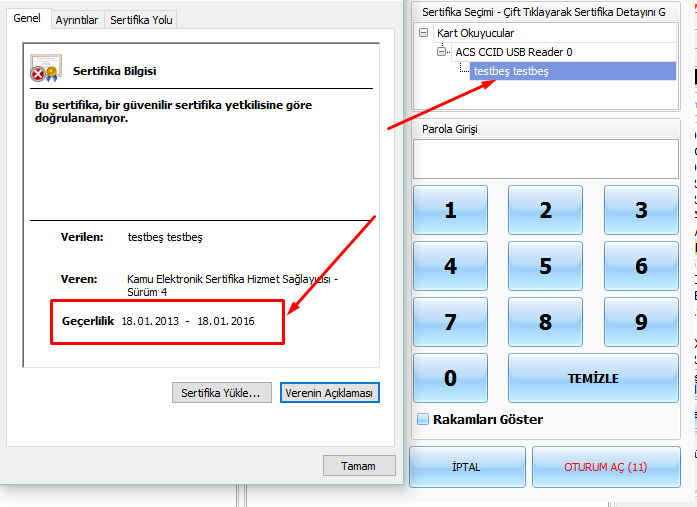Switch to the Ayrıntılar tab
697x507 pixels.
77,20
